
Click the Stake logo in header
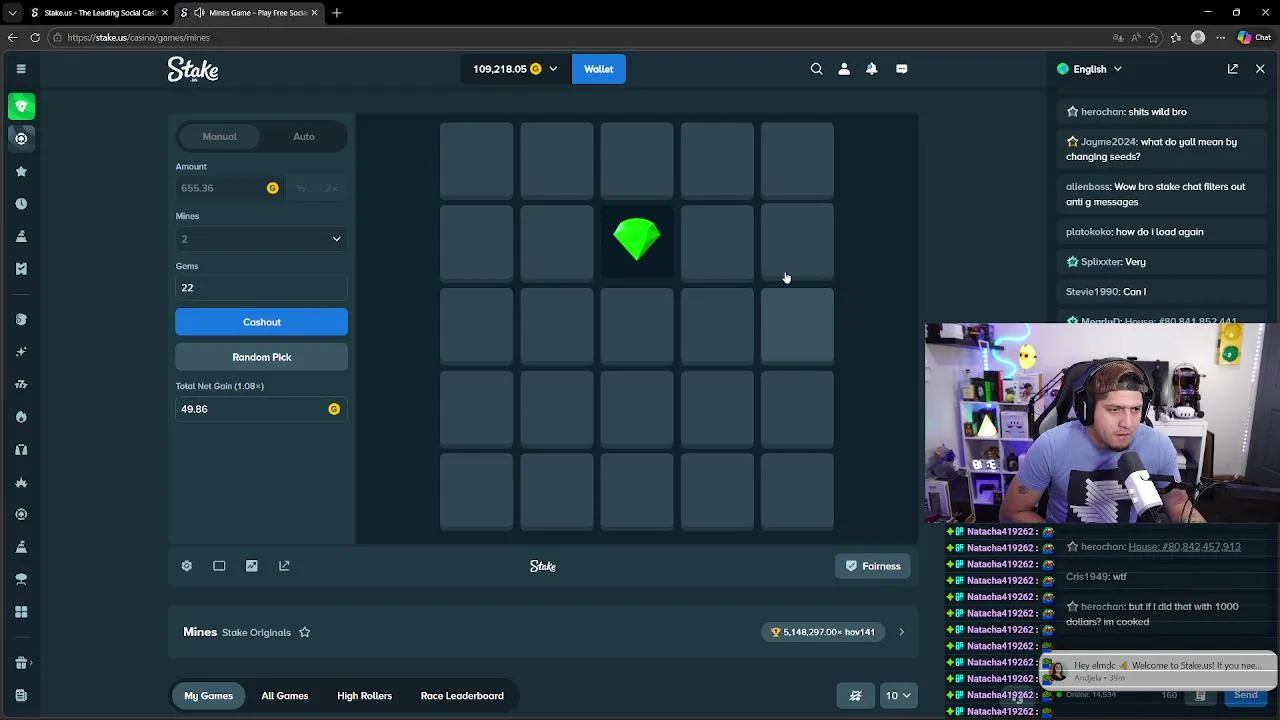(193, 69)
